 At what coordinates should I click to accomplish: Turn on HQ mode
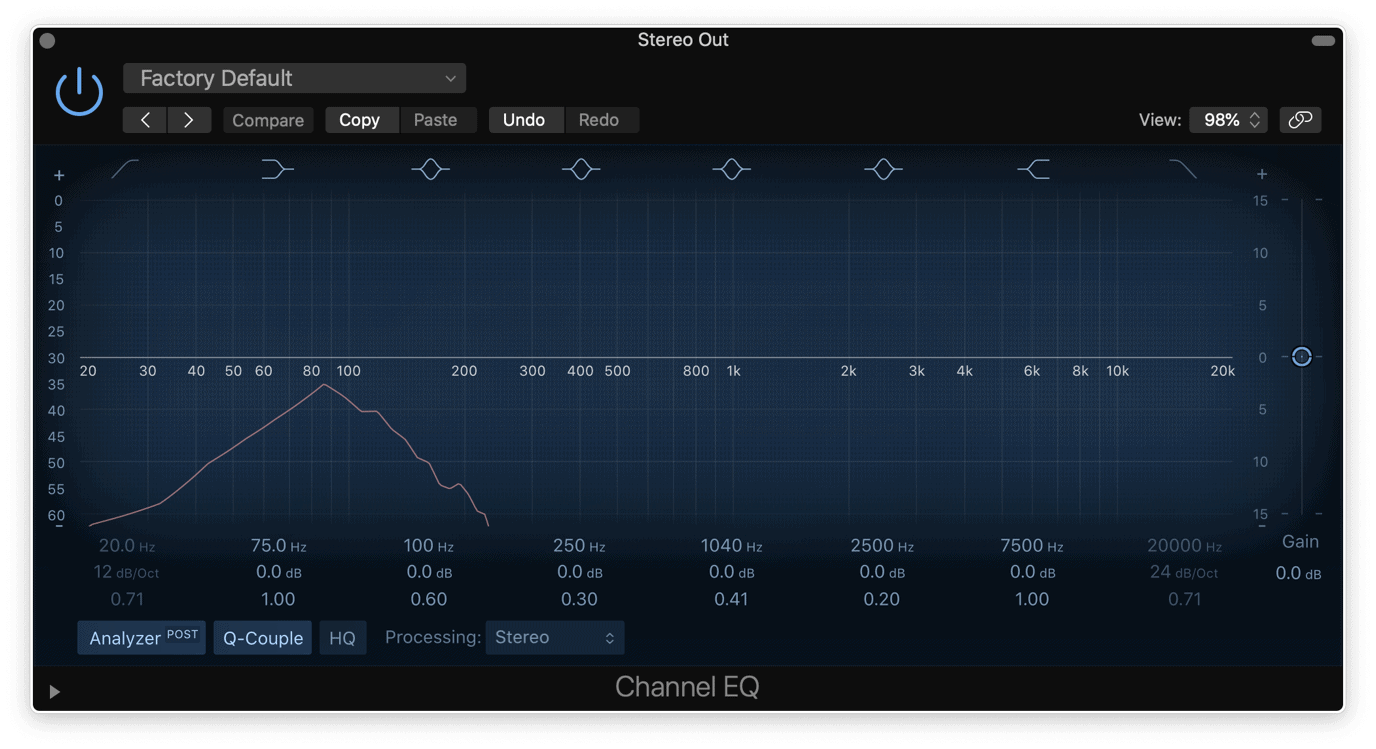342,637
